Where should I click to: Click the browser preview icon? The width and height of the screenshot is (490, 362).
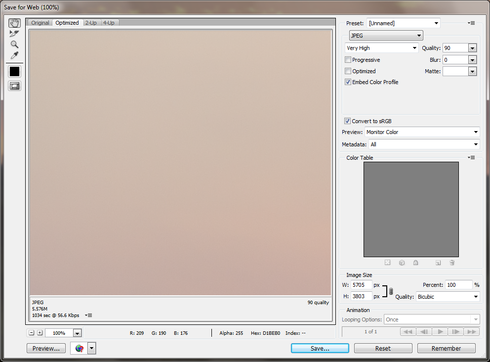point(79,348)
